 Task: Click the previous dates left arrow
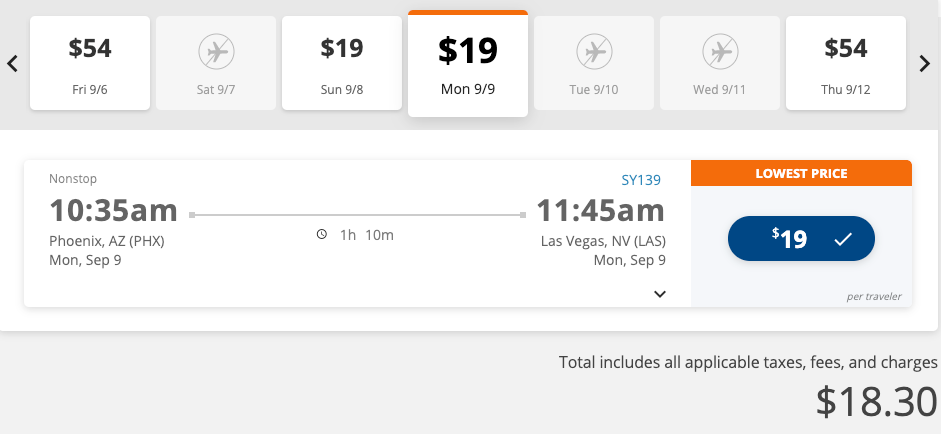pos(13,64)
